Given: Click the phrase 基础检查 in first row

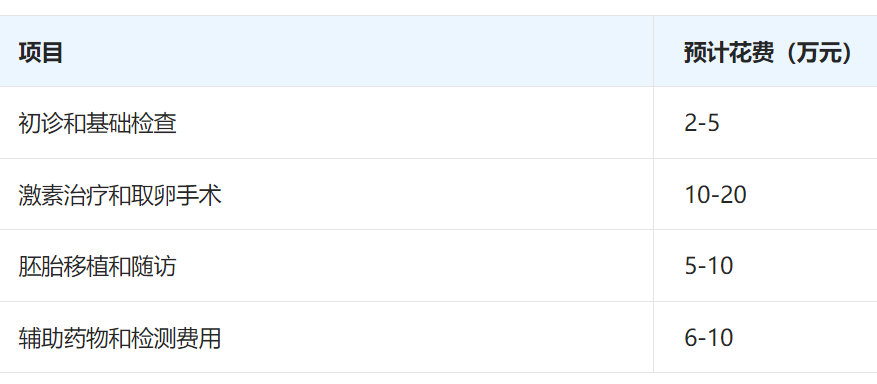Looking at the screenshot, I should pyautogui.click(x=131, y=124).
